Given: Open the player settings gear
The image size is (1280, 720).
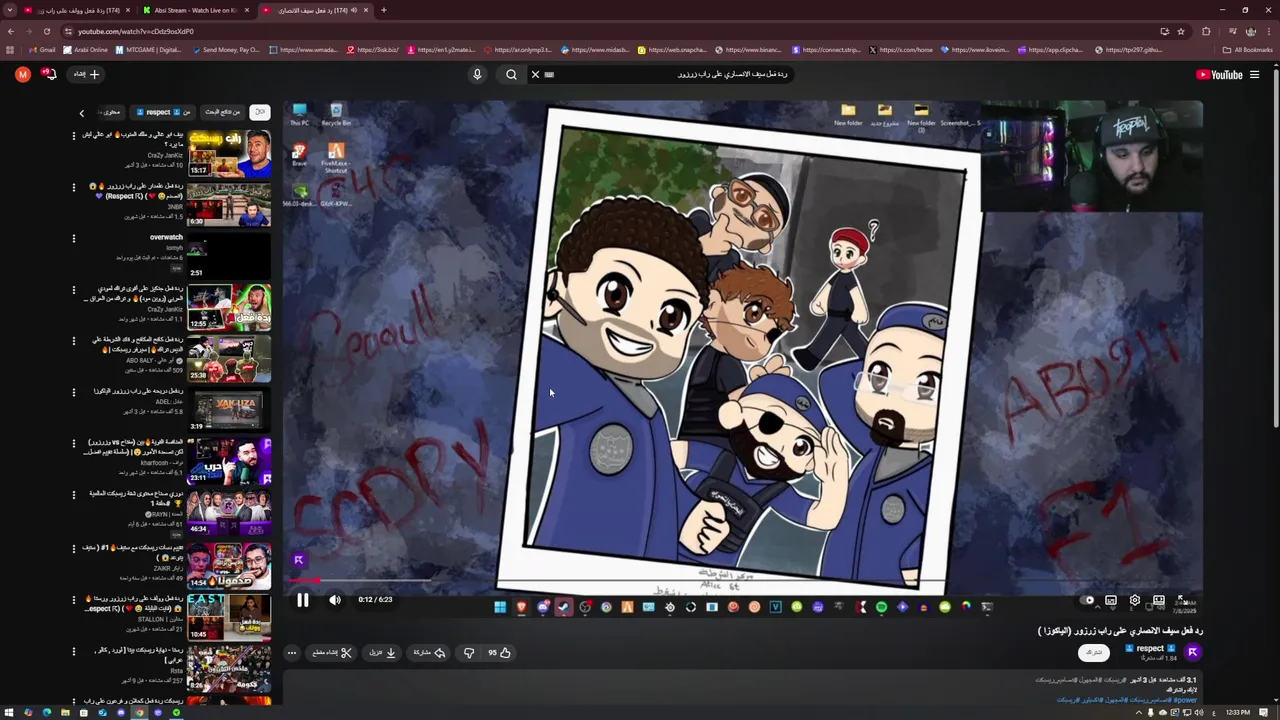Looking at the screenshot, I should coord(1135,600).
